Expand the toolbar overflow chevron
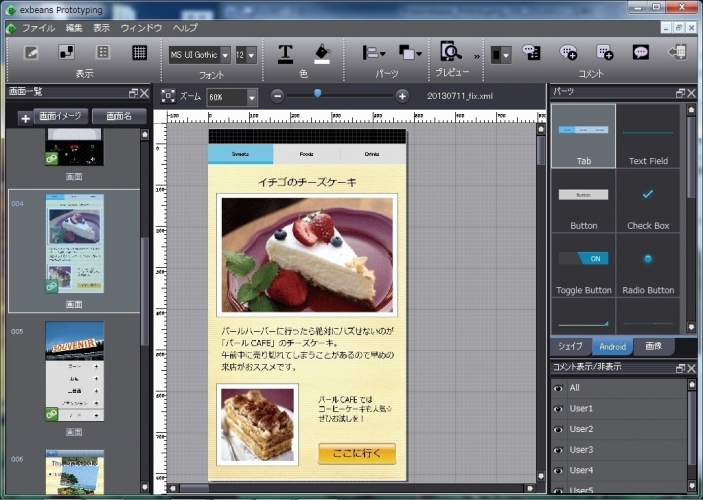The height and width of the screenshot is (500, 703). (x=477, y=57)
